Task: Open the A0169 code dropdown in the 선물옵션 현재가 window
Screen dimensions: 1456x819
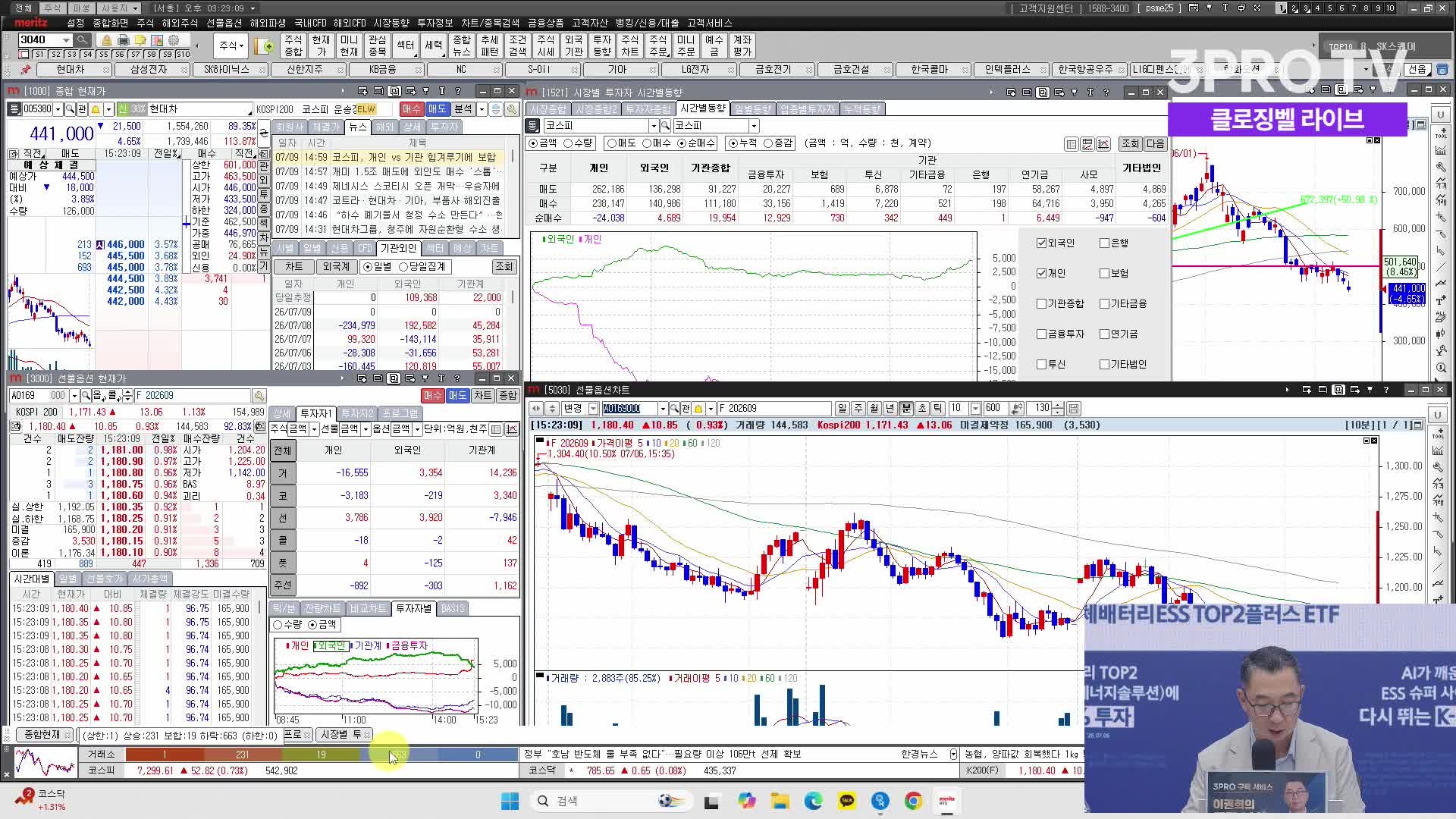Action: tap(74, 396)
